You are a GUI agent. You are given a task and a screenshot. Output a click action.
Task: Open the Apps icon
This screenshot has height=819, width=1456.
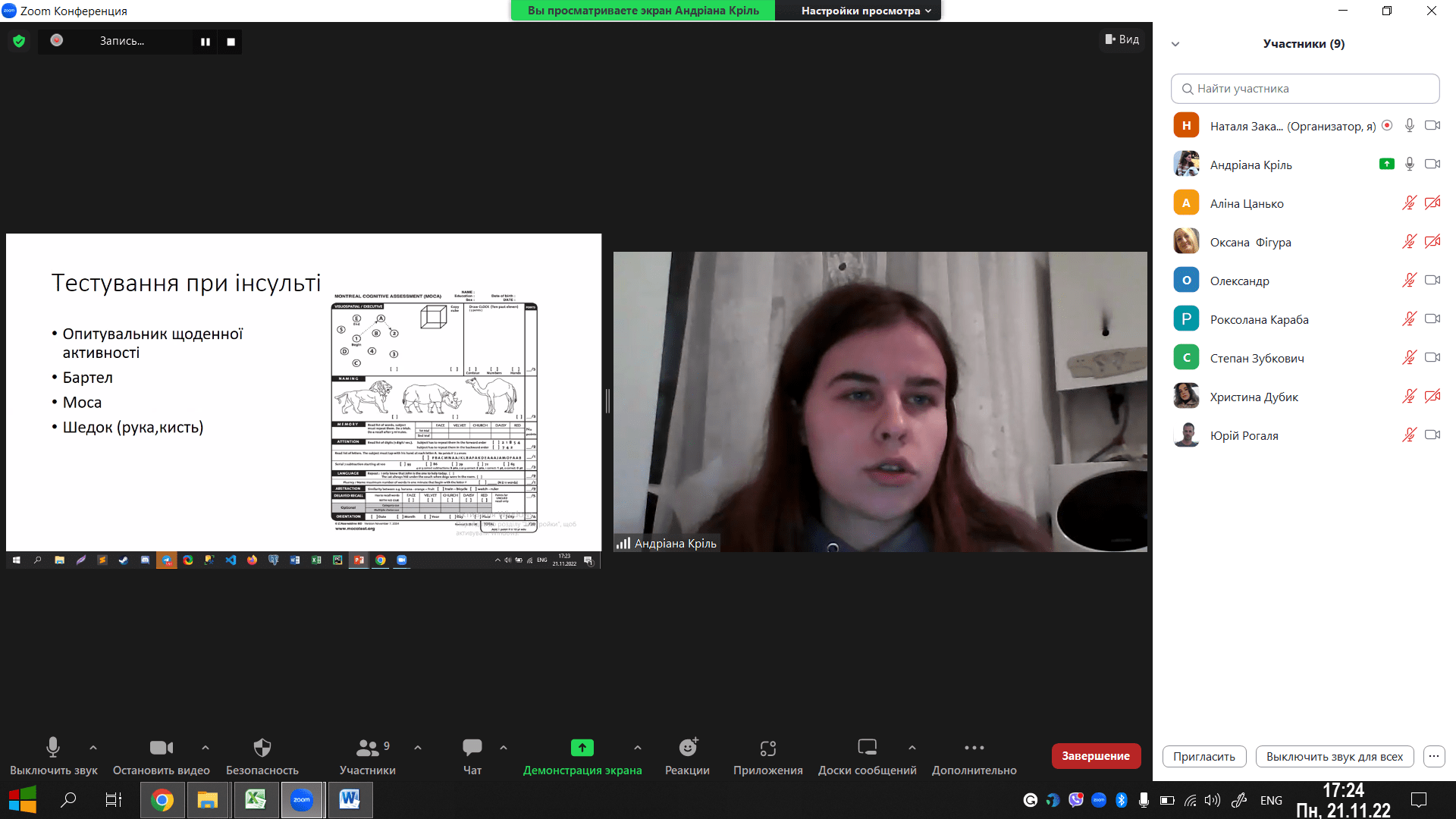(x=767, y=748)
